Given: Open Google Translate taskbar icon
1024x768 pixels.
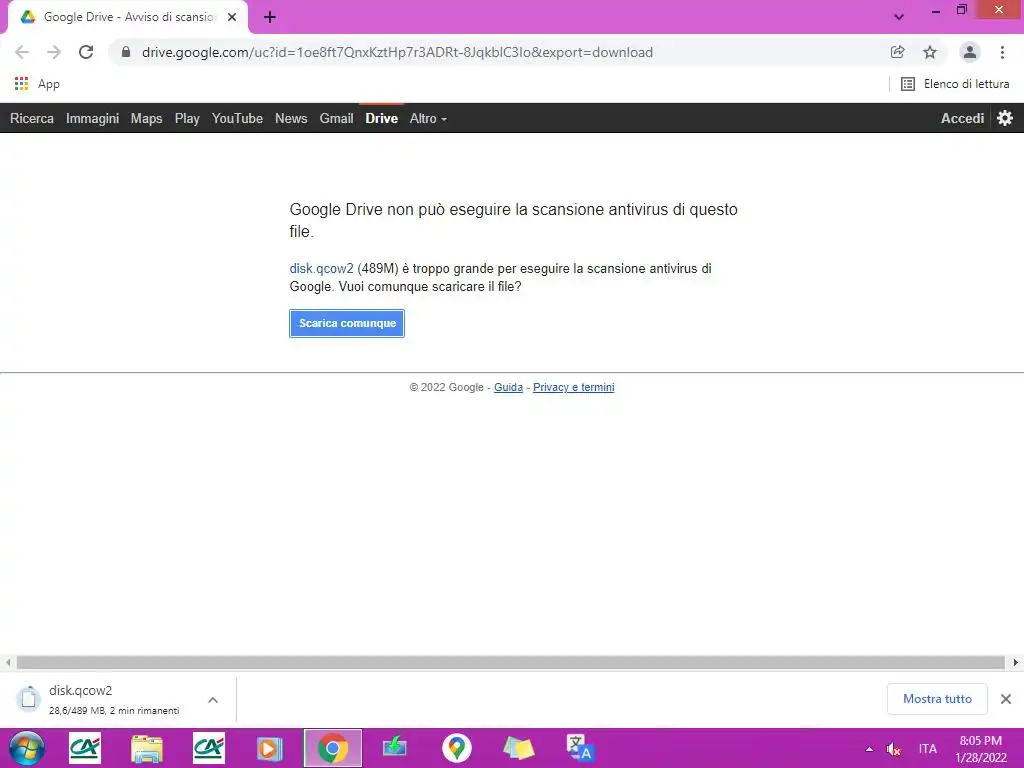Looking at the screenshot, I should point(580,748).
